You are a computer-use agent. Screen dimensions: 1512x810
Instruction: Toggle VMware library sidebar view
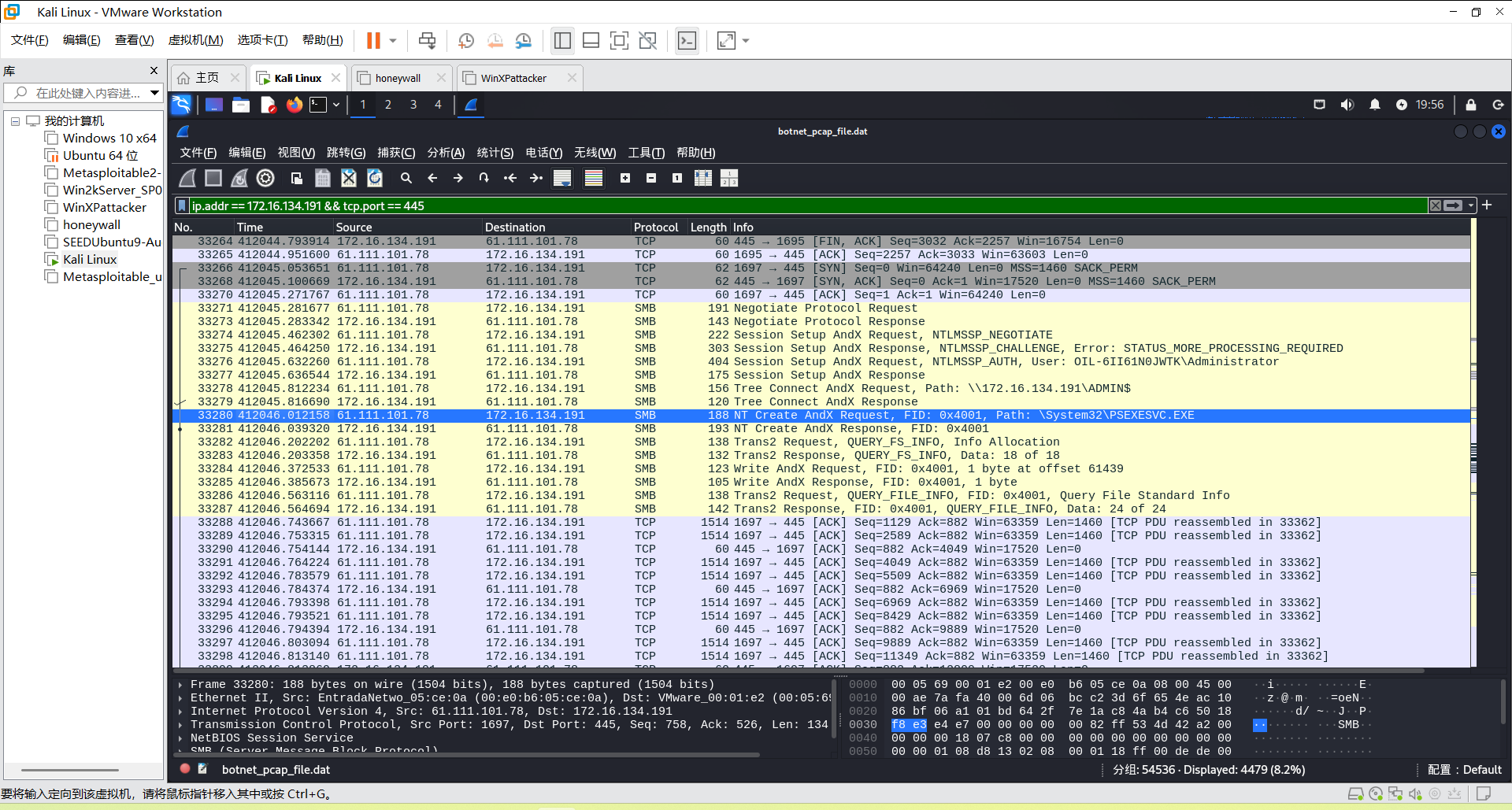(562, 41)
